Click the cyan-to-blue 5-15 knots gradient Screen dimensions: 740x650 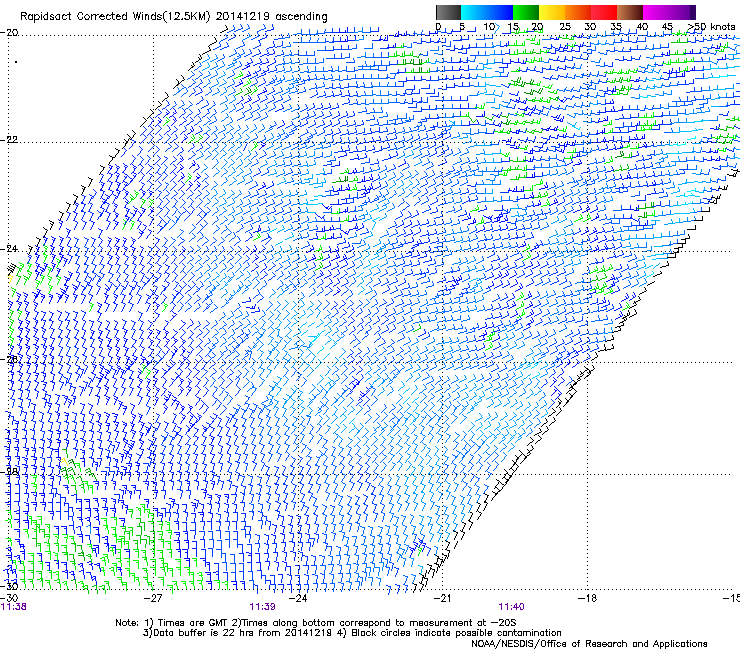coord(487,12)
